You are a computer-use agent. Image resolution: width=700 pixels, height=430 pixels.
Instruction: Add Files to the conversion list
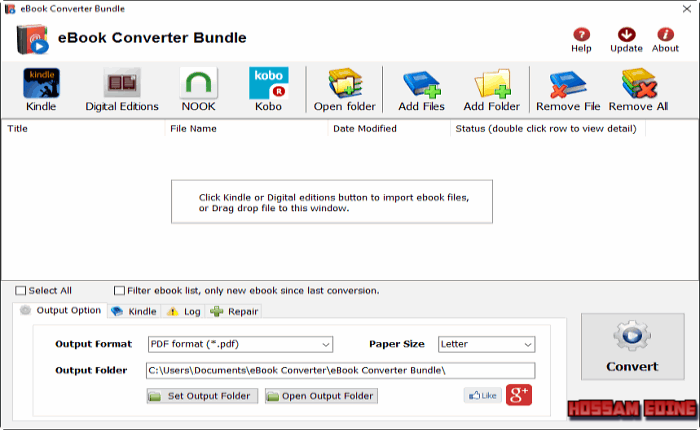pyautogui.click(x=421, y=89)
